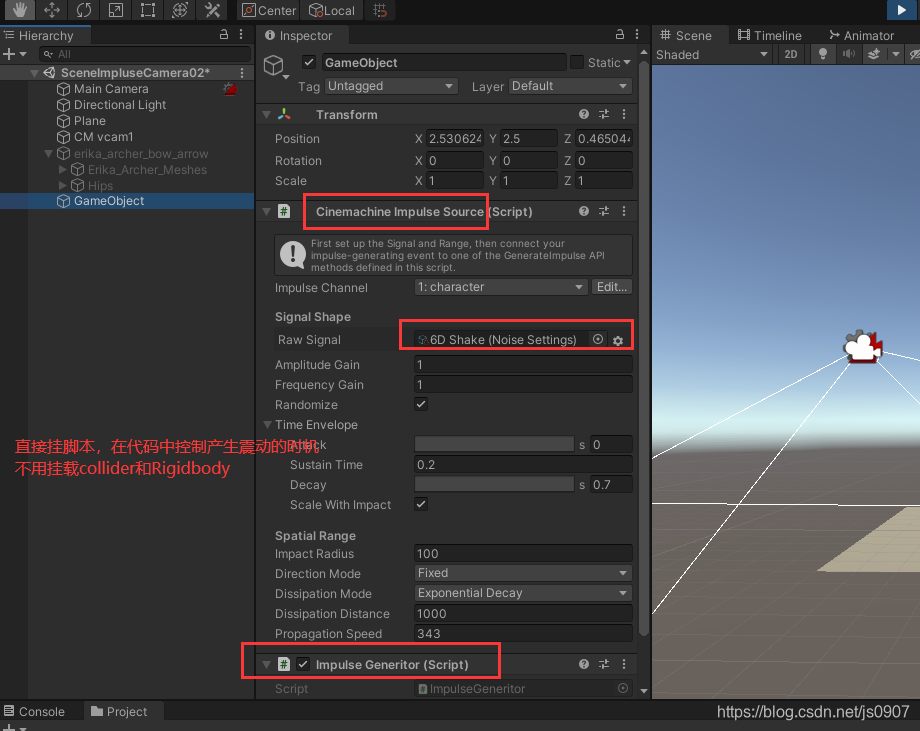Toggle the scene effects icon
This screenshot has height=731, width=920.
click(874, 54)
